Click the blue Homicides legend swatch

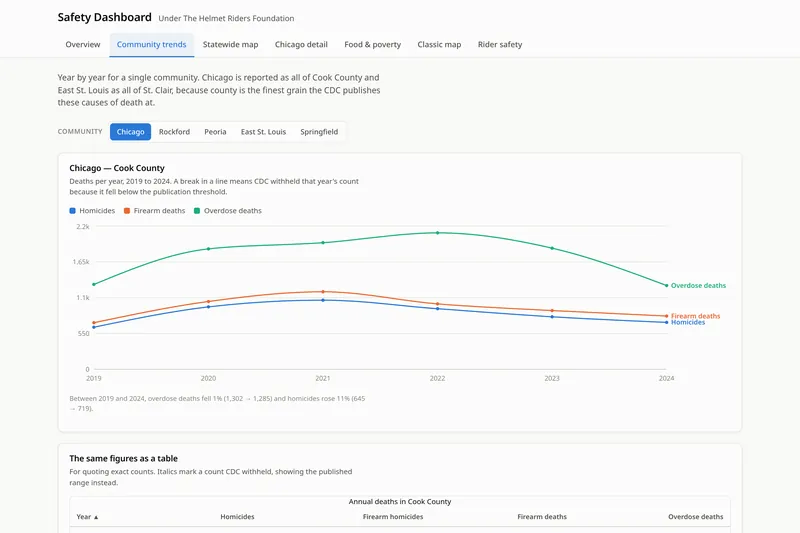tap(72, 211)
